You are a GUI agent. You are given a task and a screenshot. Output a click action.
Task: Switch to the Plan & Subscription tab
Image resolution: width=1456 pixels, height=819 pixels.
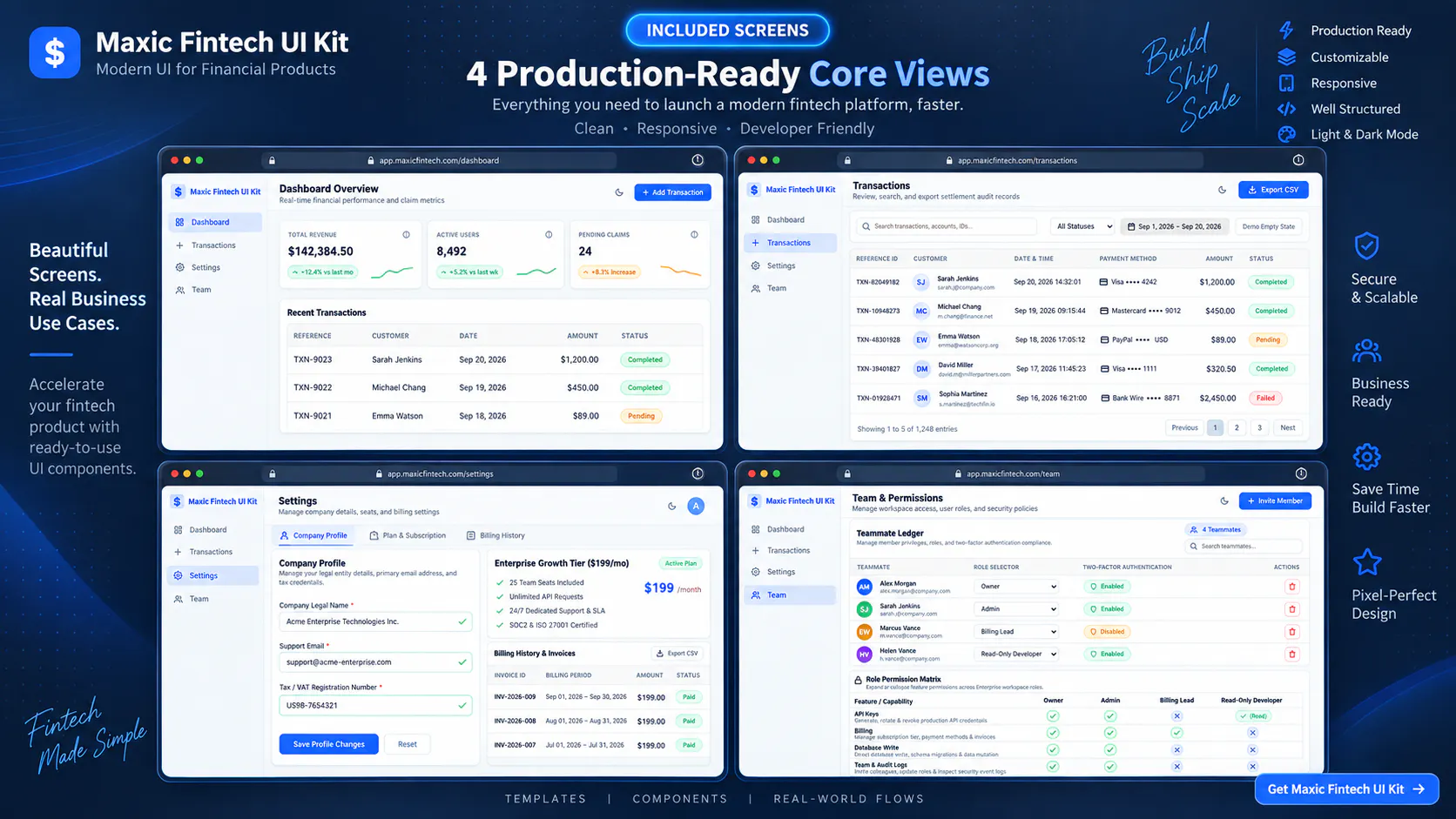(408, 536)
